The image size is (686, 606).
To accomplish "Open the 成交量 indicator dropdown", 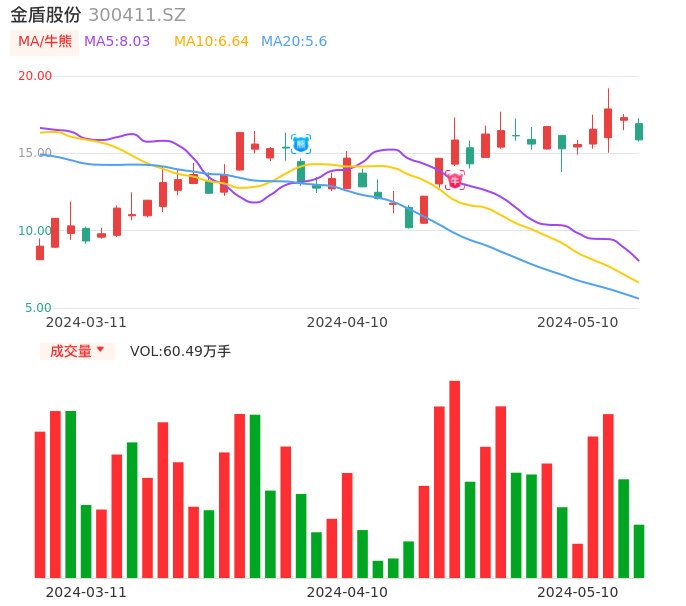I will point(77,351).
